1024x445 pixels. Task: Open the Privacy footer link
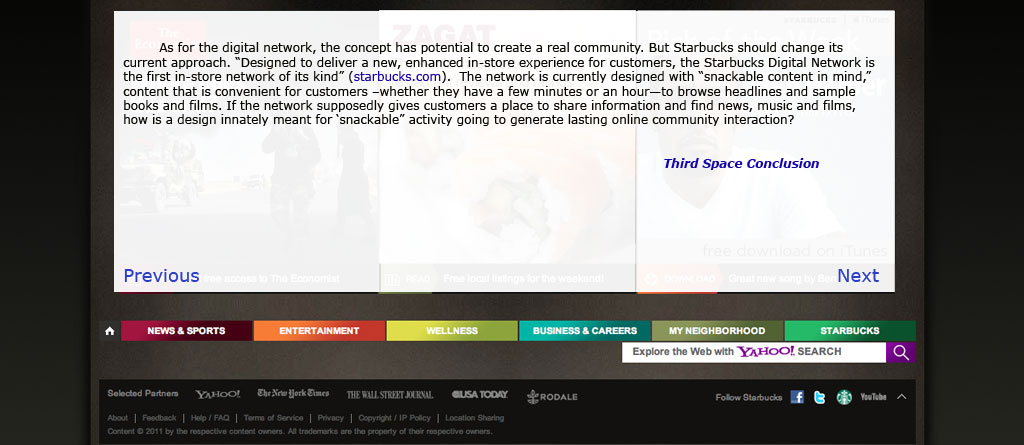pyautogui.click(x=330, y=418)
